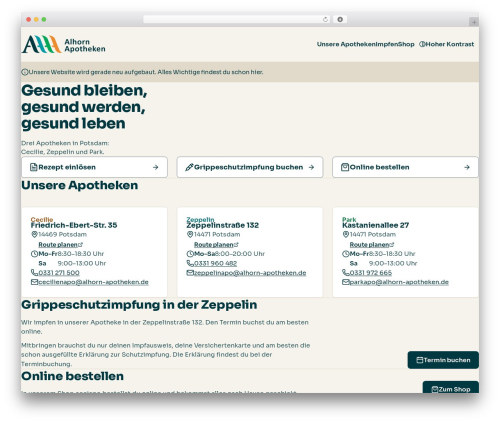This screenshot has height=423, width=500.
Task: Click the clock icon in Park card
Action: [346, 254]
